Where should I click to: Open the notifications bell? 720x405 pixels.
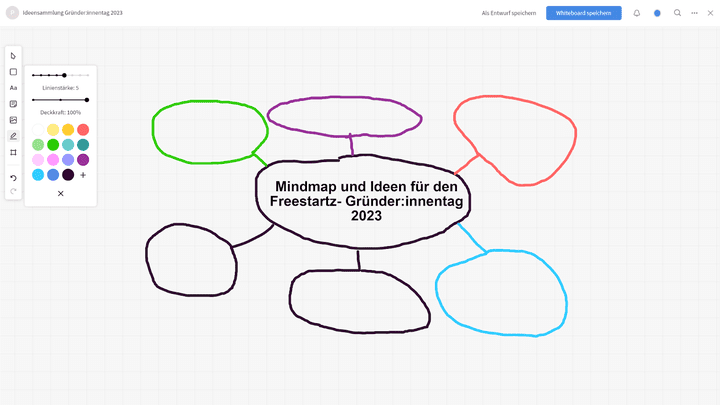pos(636,13)
